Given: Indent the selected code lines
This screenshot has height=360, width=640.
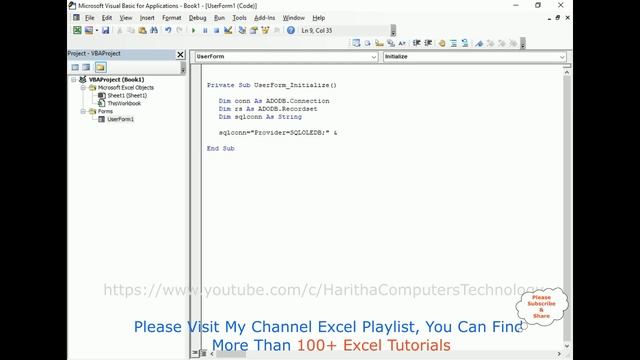Looking at the screenshot, I should pos(416,43).
